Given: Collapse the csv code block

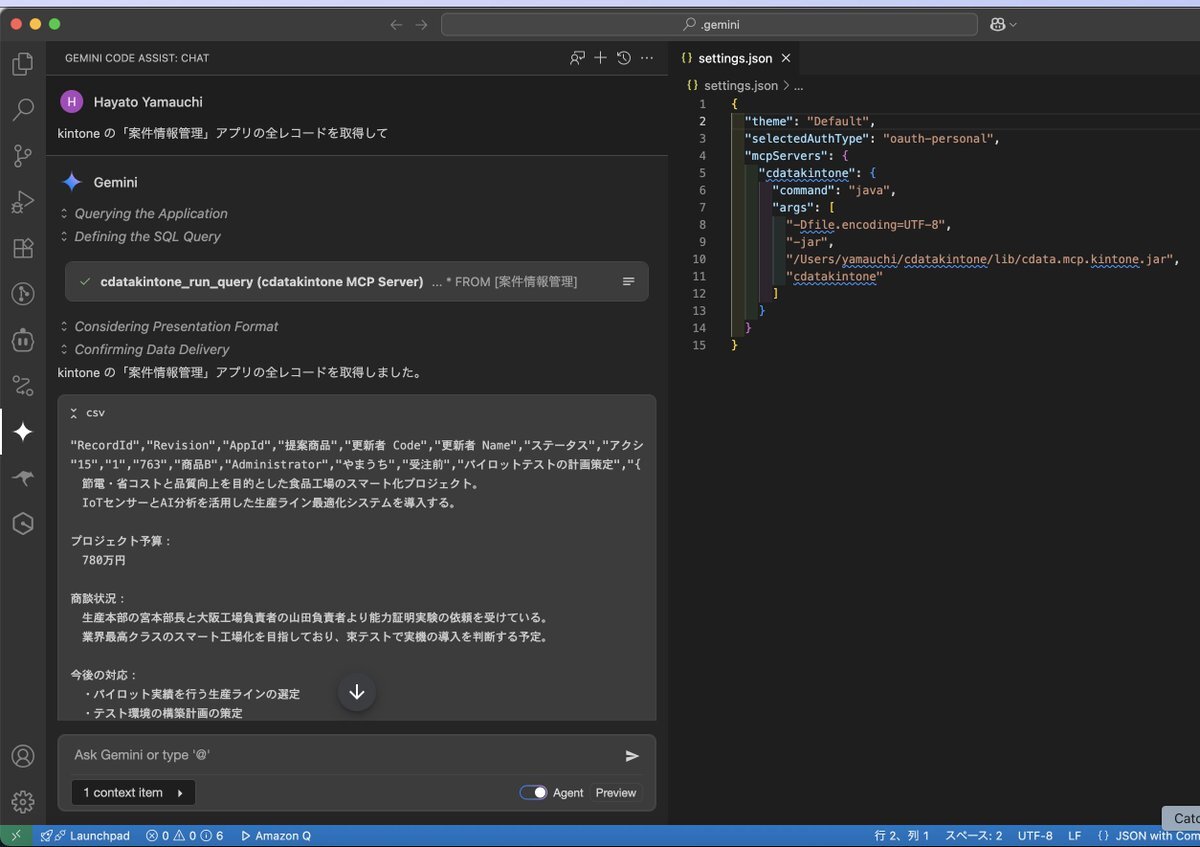Looking at the screenshot, I should [75, 413].
